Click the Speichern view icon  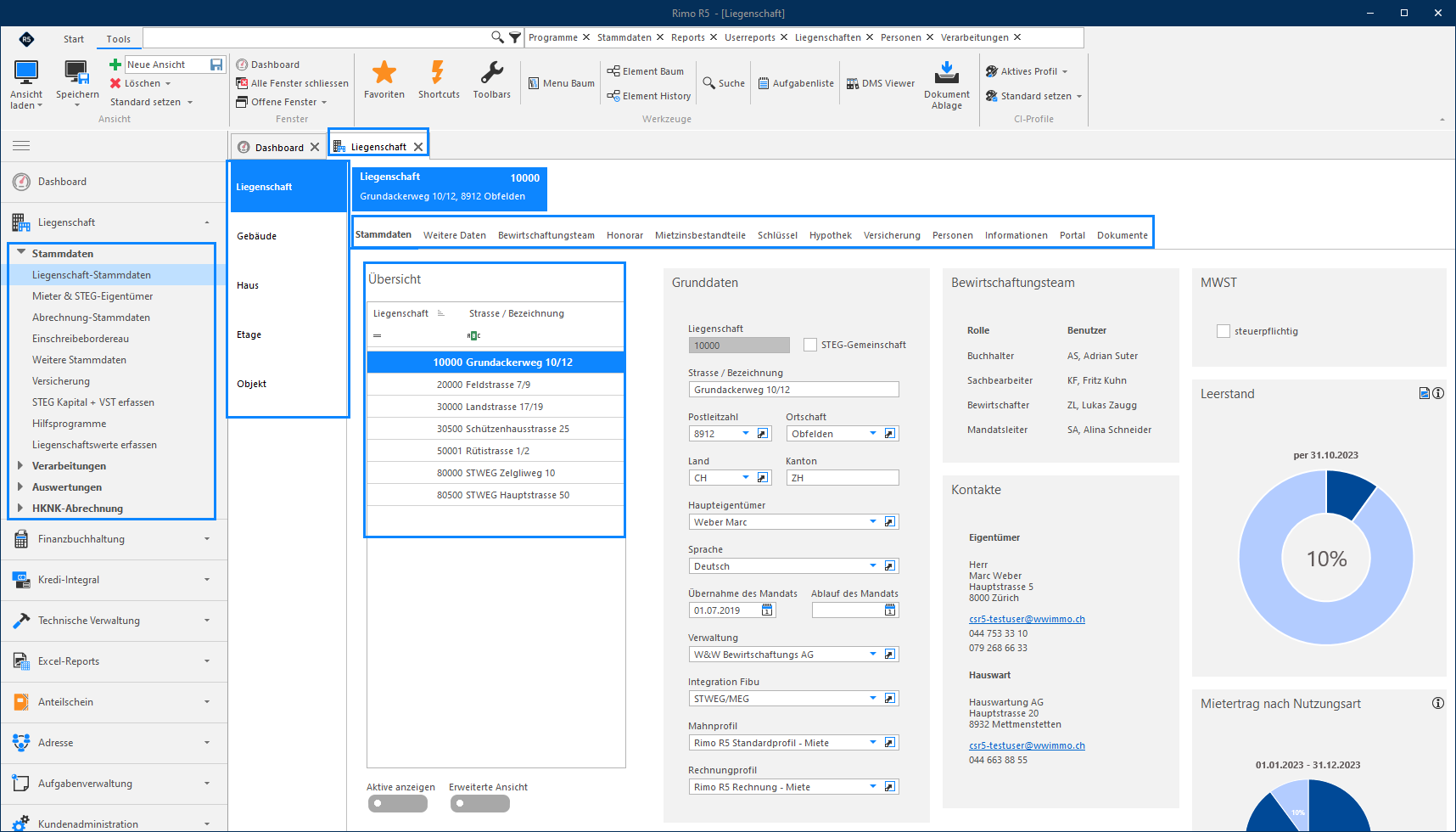(x=77, y=73)
